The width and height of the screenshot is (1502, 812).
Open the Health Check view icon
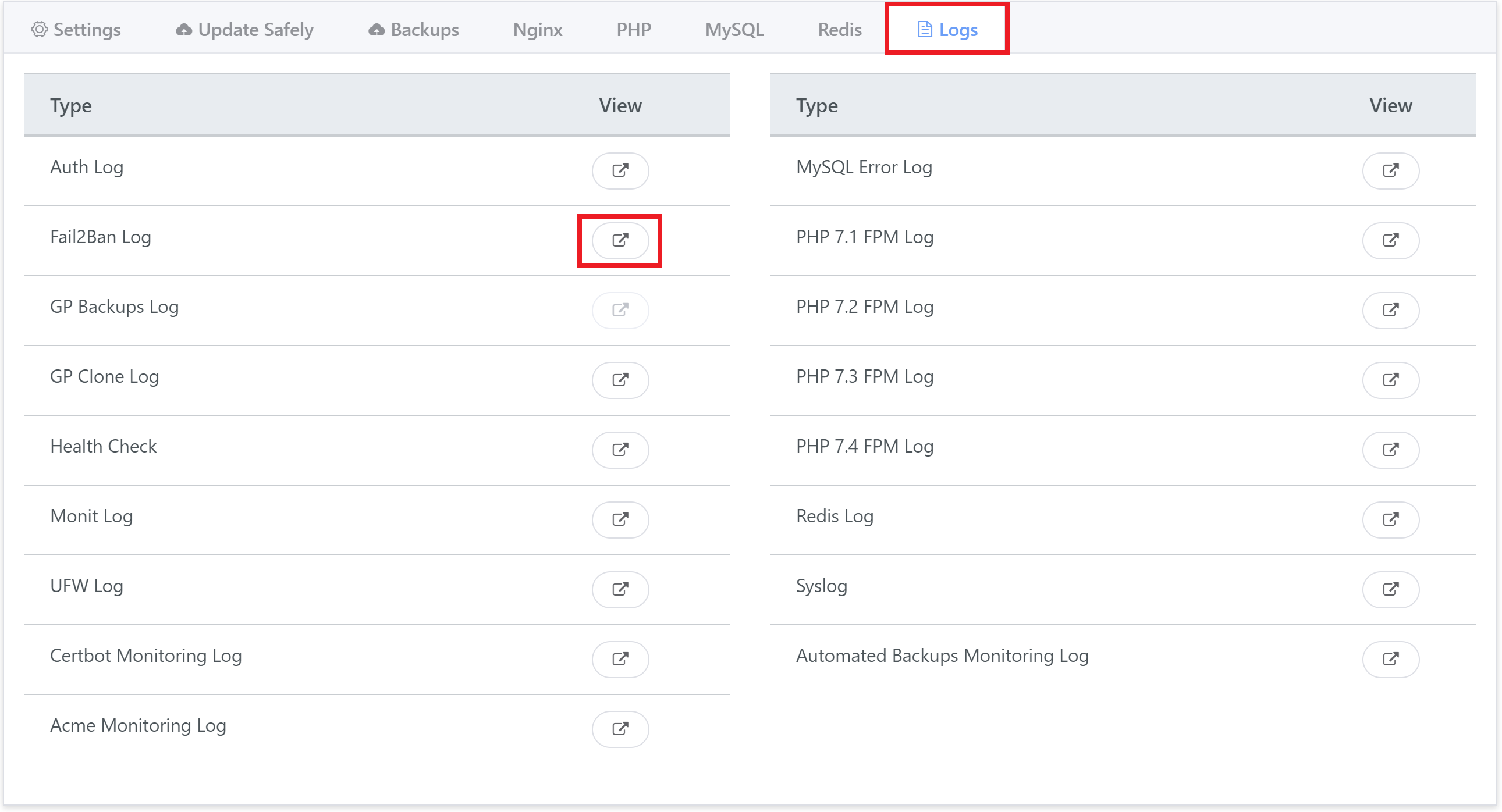click(x=620, y=450)
